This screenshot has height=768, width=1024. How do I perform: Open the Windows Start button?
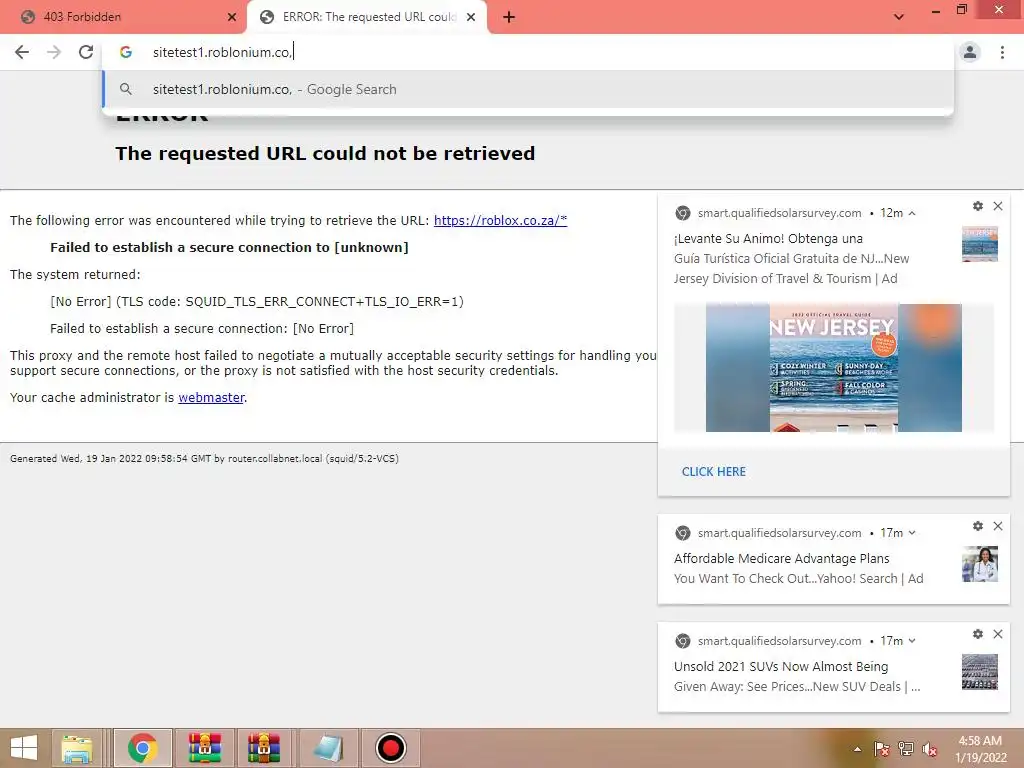click(24, 748)
